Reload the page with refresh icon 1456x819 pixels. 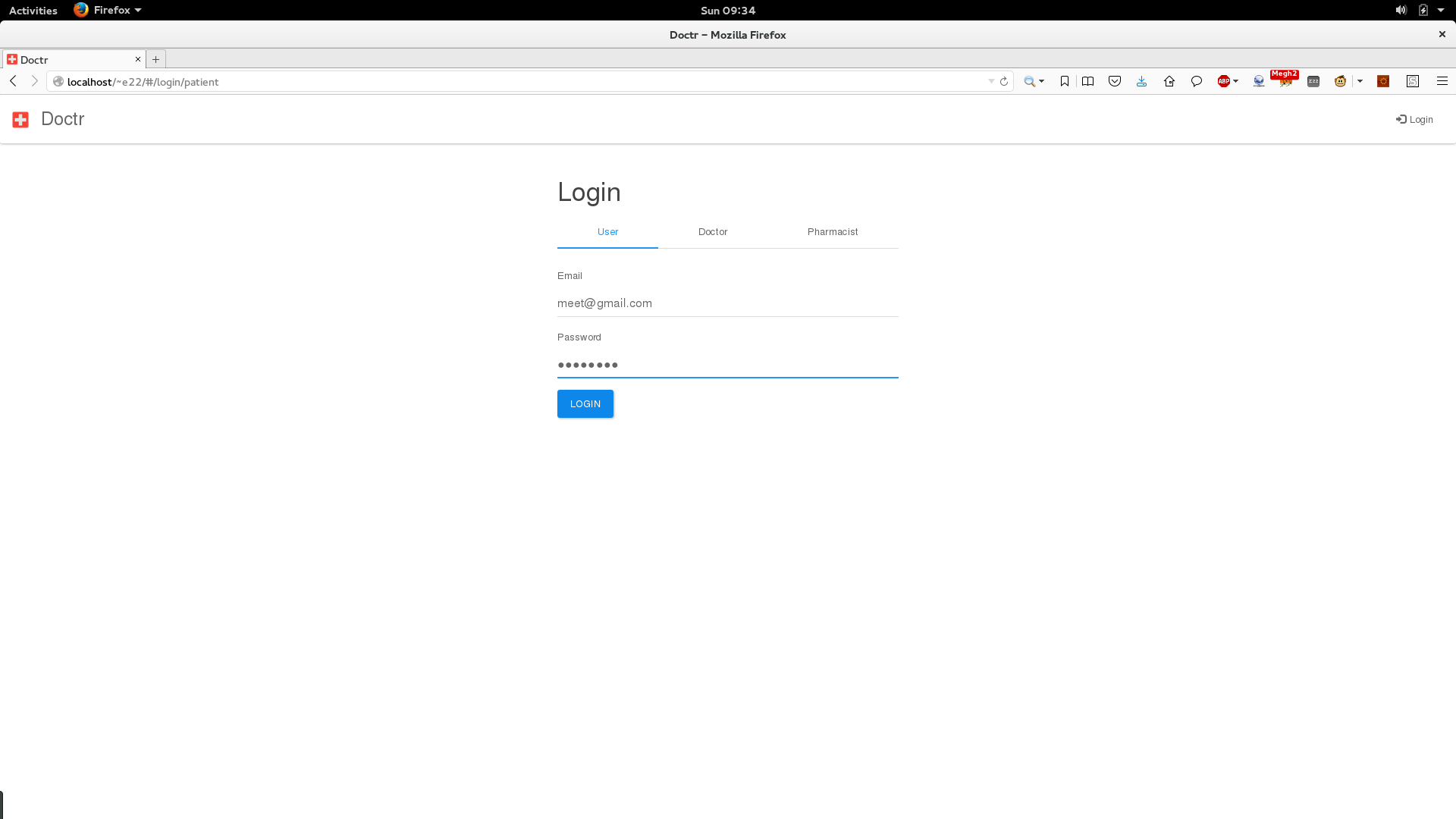click(x=1004, y=82)
